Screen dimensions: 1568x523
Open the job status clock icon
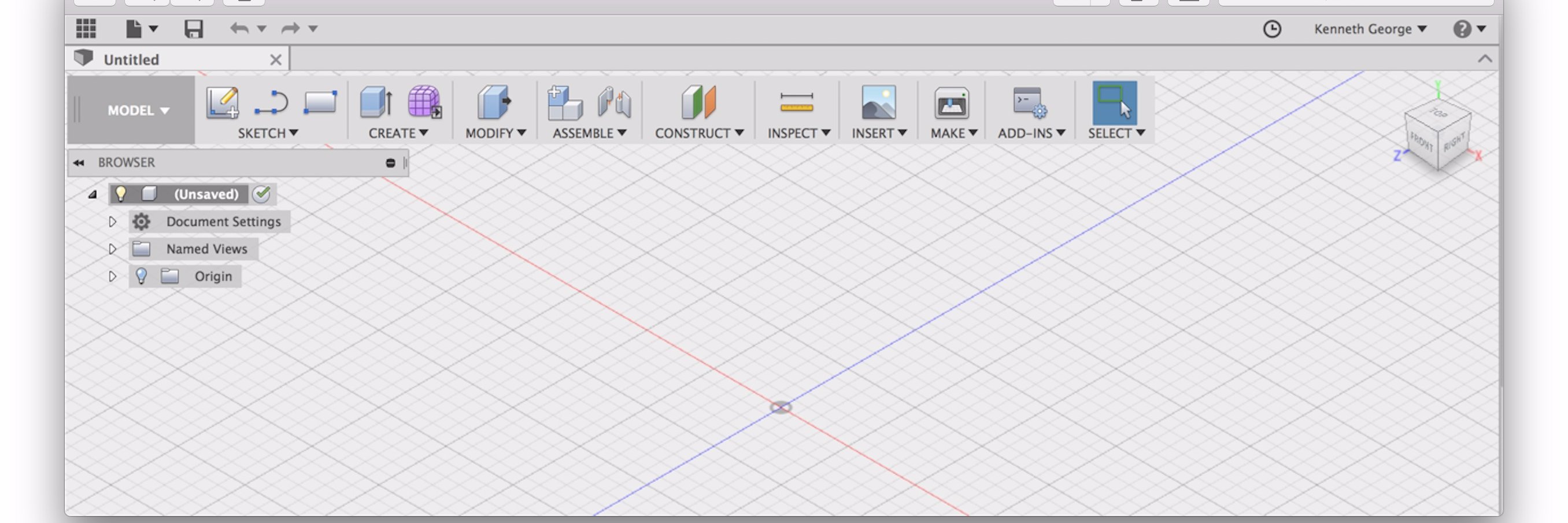click(x=1271, y=28)
